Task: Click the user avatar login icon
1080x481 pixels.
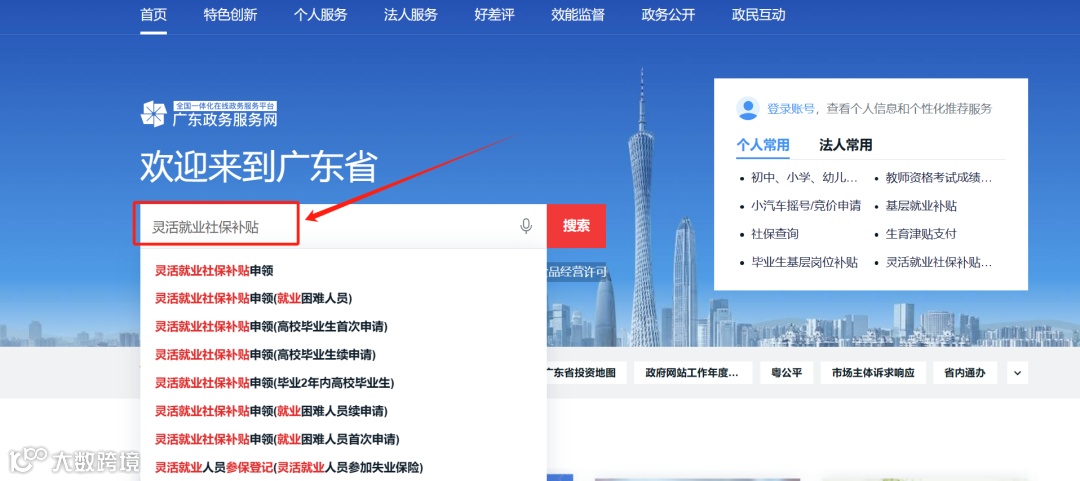Action: click(x=747, y=108)
